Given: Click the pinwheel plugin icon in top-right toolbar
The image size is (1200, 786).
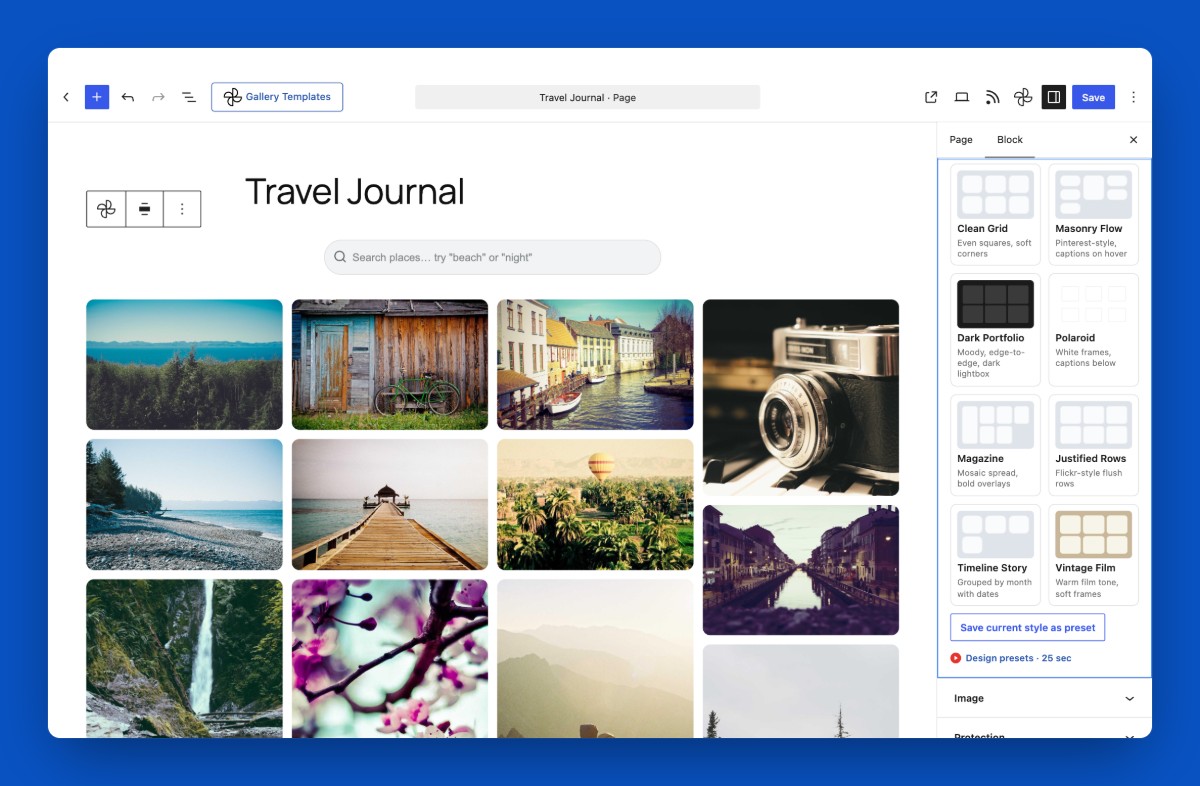Looking at the screenshot, I should [x=1023, y=97].
